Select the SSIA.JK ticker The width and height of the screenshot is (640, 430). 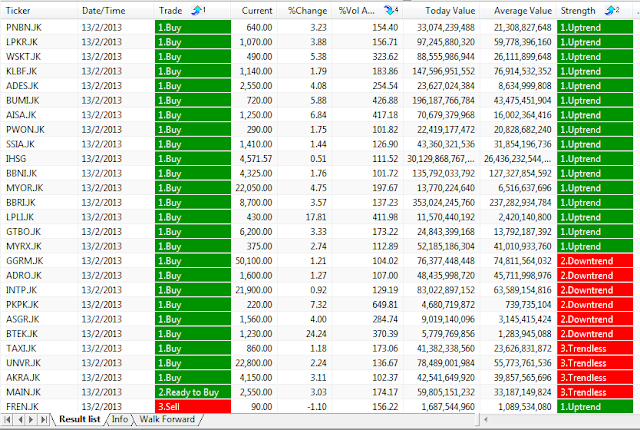pyautogui.click(x=20, y=144)
